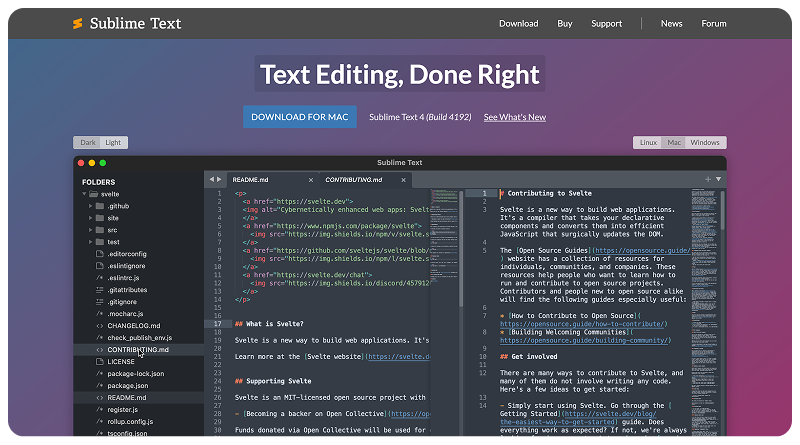Expand the .github folder
Image resolution: width=800 pixels, height=445 pixels.
click(90, 206)
